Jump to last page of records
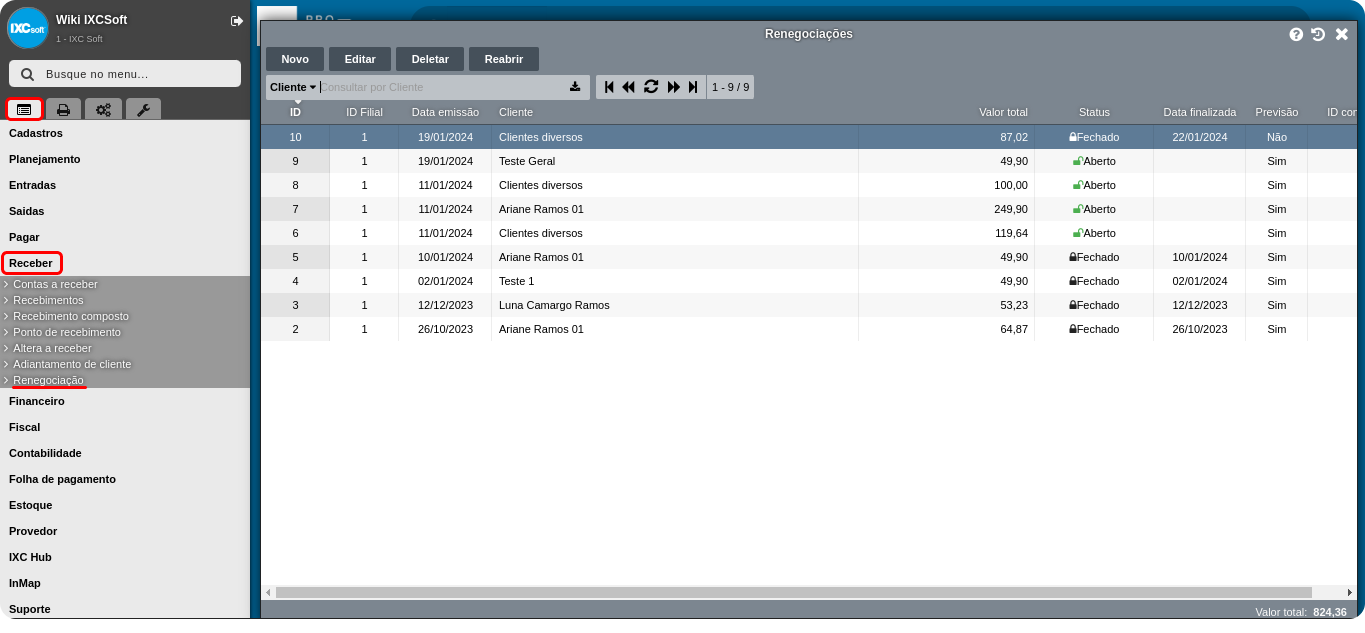 [x=693, y=87]
